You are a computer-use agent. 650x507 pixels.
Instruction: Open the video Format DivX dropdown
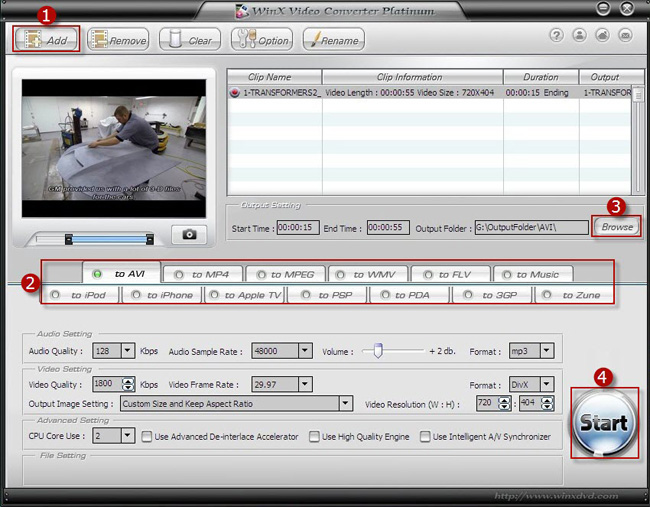546,384
